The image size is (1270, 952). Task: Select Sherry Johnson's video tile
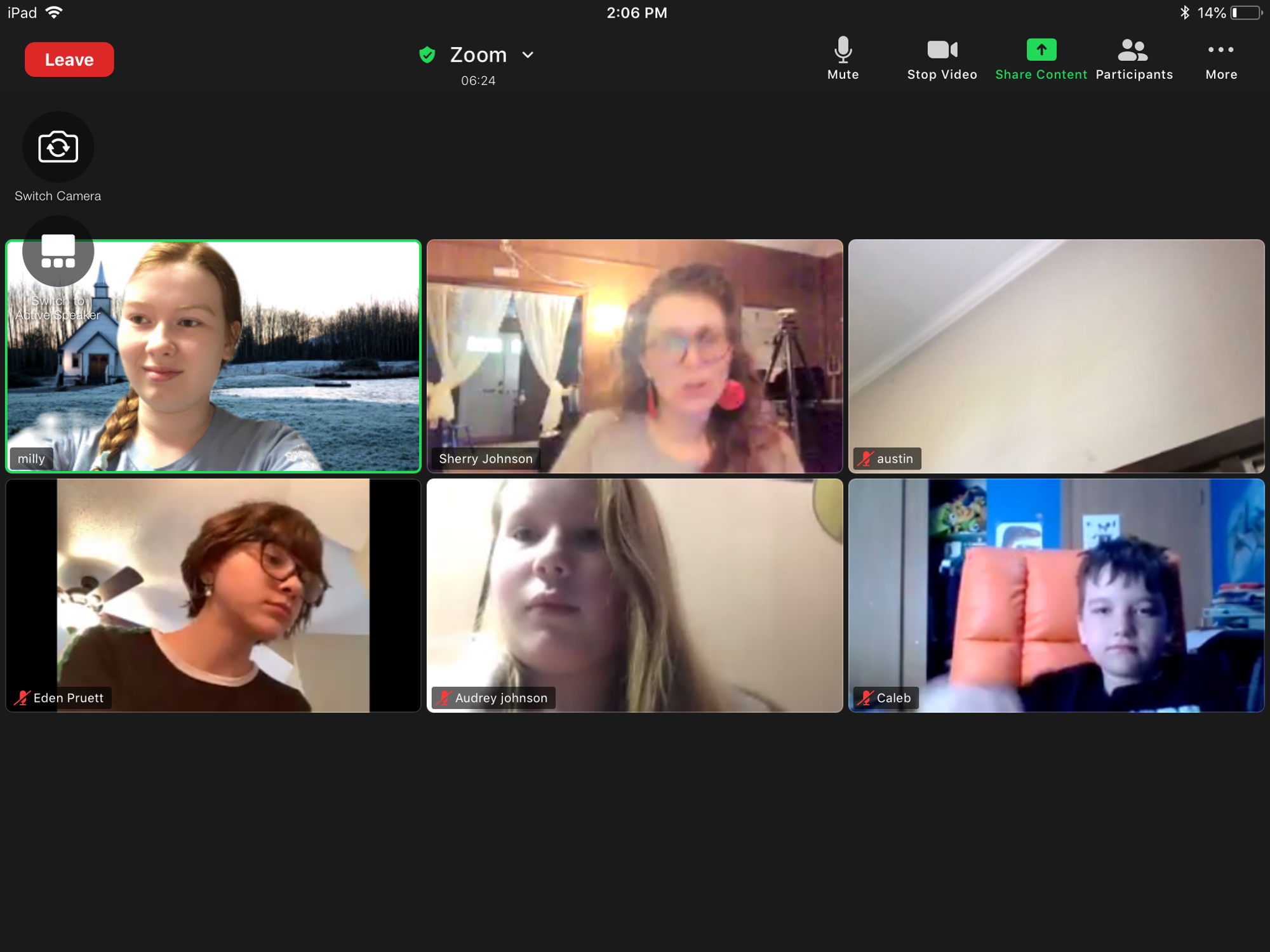(x=635, y=355)
